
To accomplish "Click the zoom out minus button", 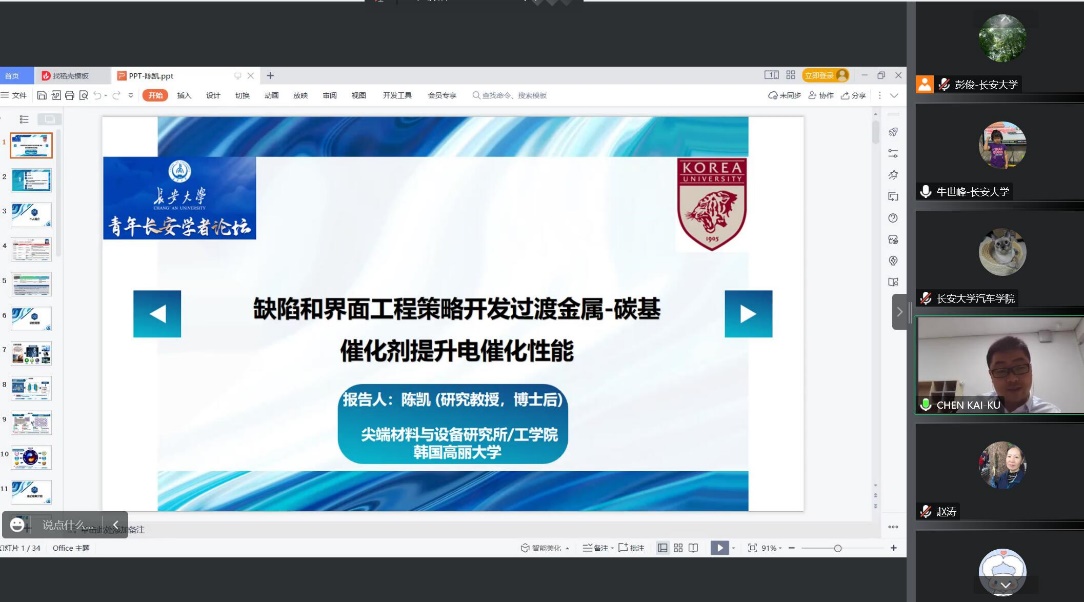I will (x=791, y=548).
